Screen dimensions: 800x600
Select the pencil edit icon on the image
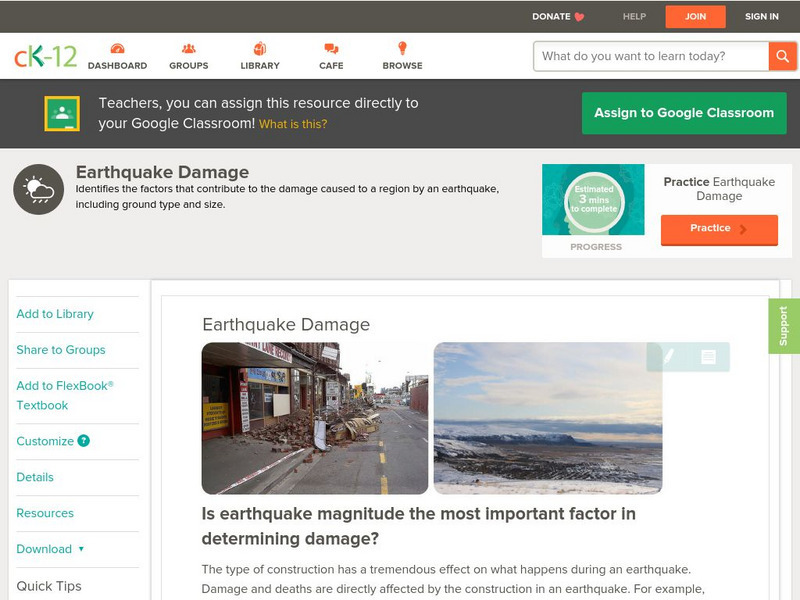[x=668, y=357]
